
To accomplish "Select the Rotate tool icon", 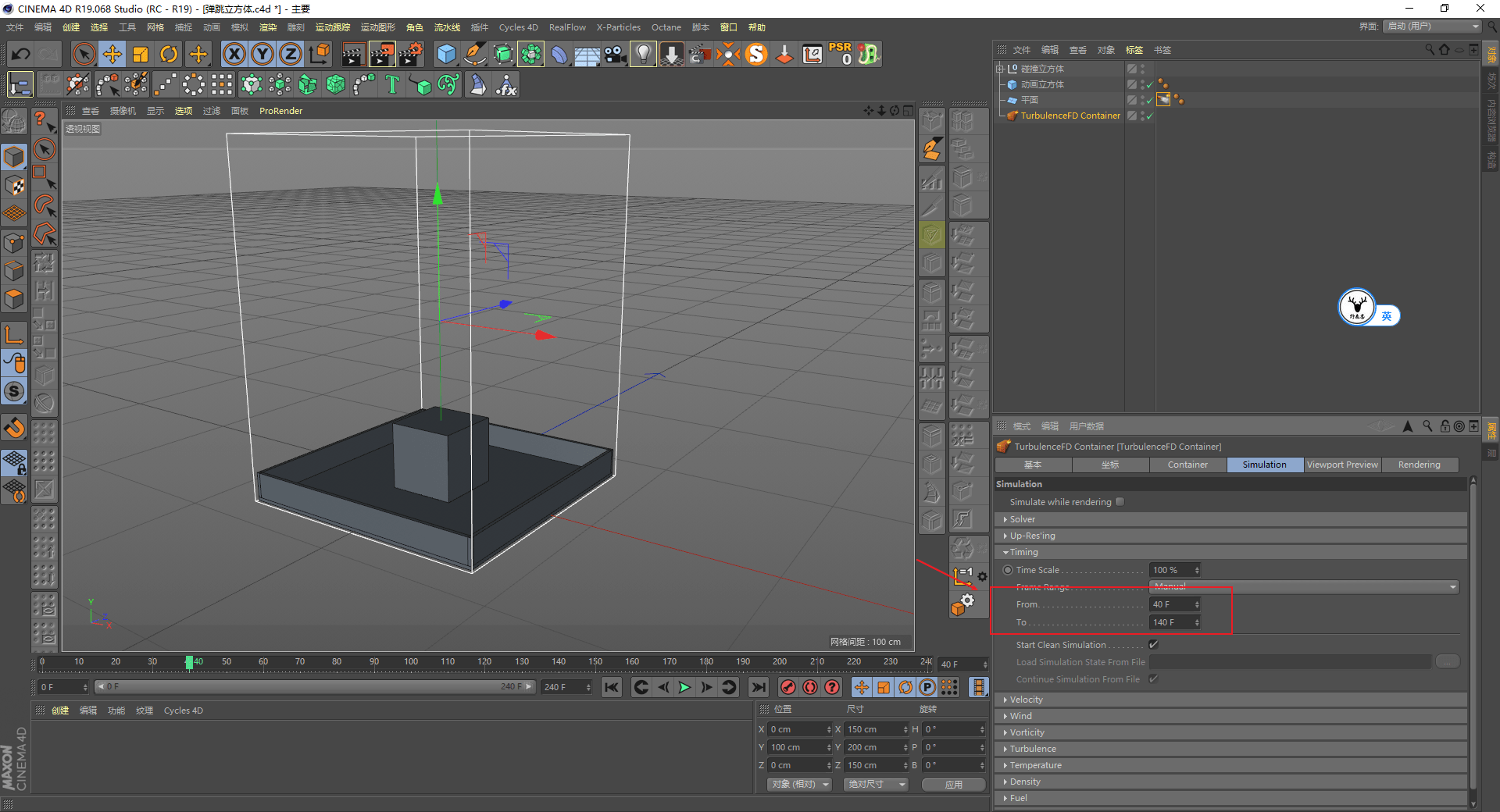I will [169, 54].
